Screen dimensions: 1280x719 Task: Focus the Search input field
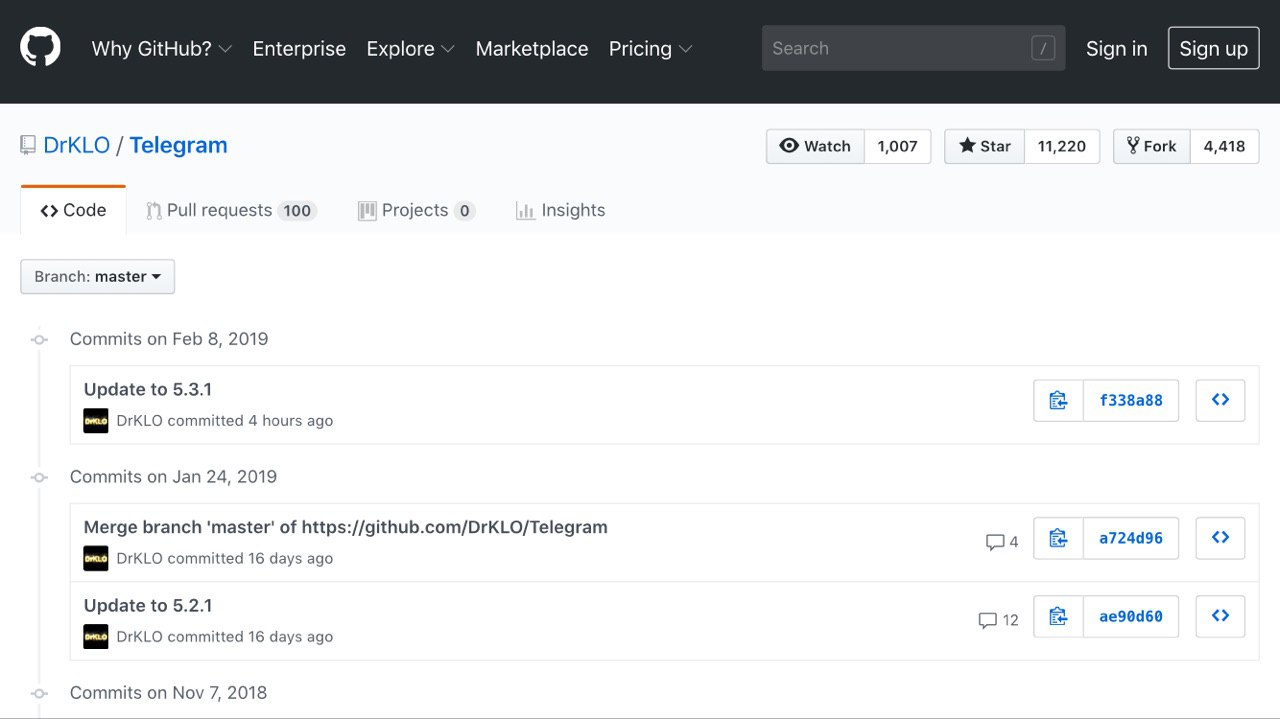(x=900, y=48)
